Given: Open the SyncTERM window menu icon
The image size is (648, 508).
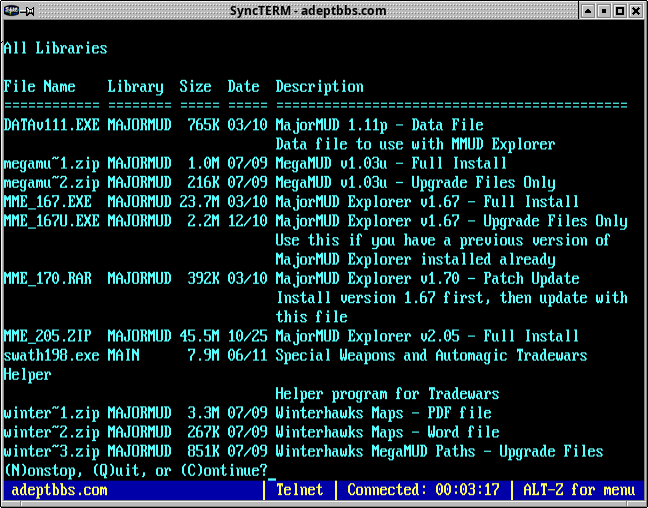Looking at the screenshot, I should click(x=11, y=10).
